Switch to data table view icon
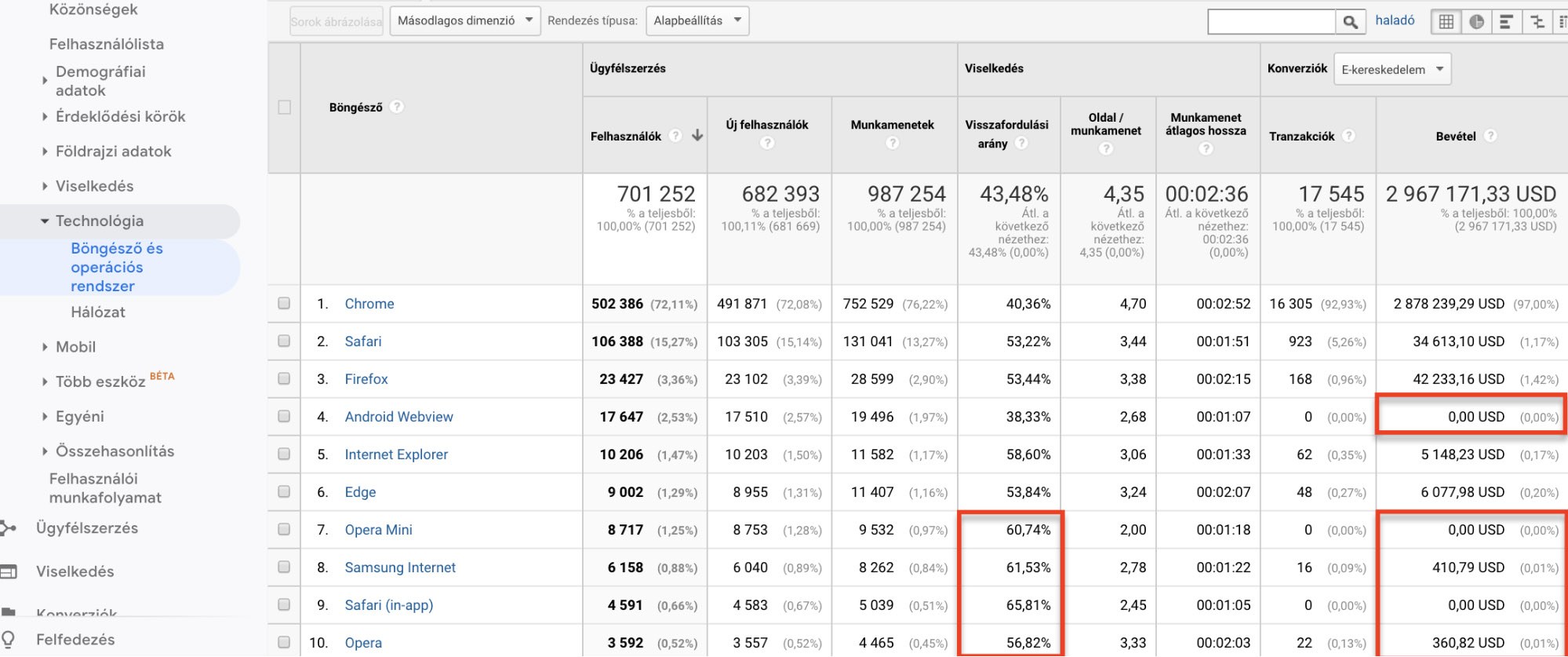Screen dimensions: 1568x657 point(1446,22)
